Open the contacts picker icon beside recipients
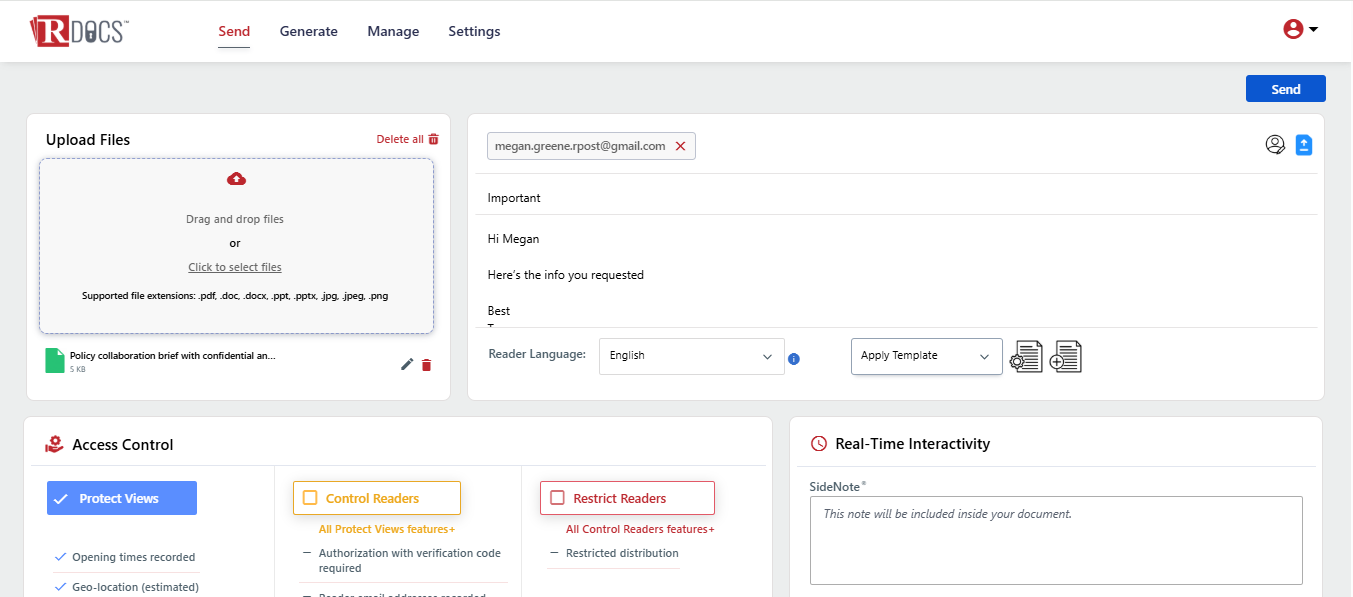The image size is (1353, 597). click(1275, 145)
